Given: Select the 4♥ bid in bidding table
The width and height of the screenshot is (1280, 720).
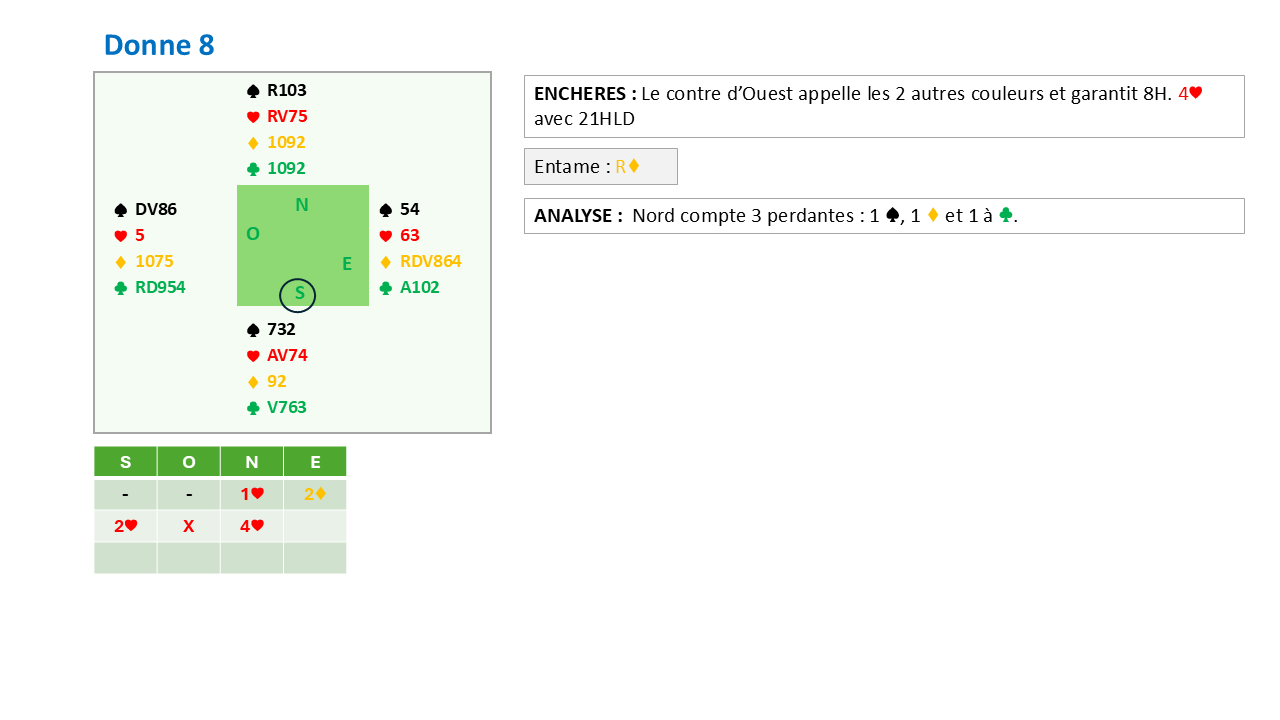Looking at the screenshot, I should (251, 526).
